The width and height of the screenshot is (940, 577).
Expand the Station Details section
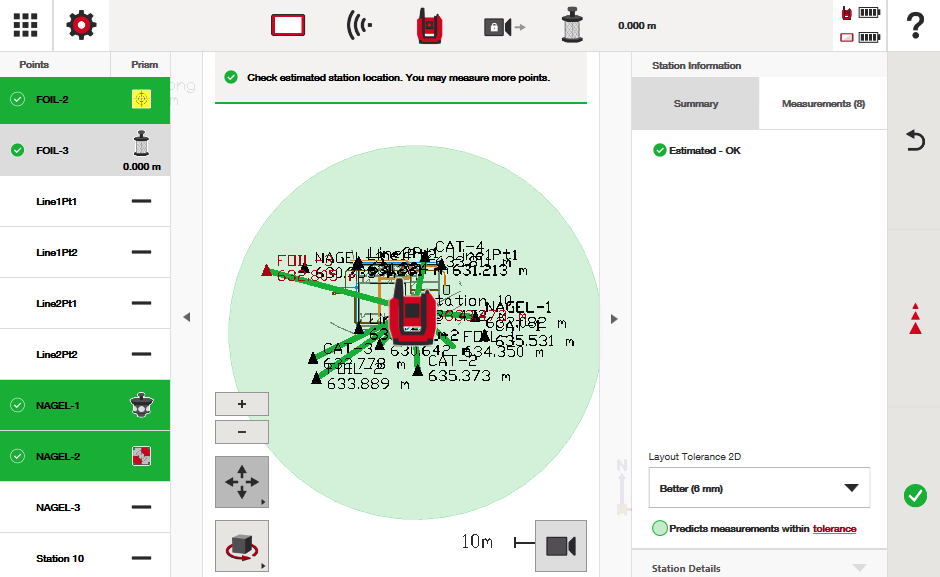pos(759,567)
